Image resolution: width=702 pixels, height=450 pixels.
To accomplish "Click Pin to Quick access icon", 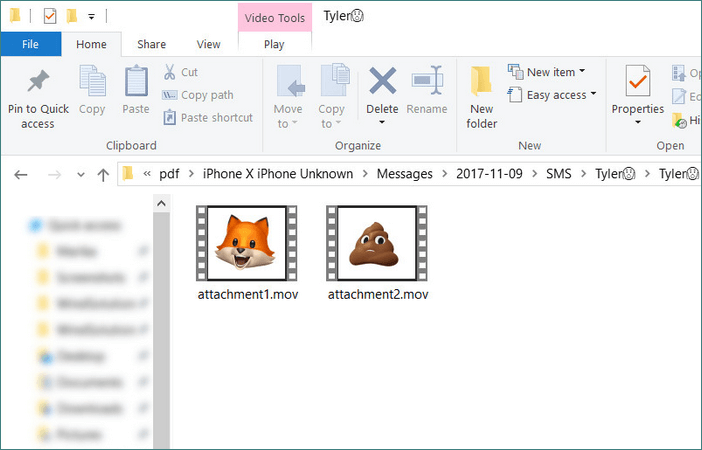I will (x=38, y=81).
